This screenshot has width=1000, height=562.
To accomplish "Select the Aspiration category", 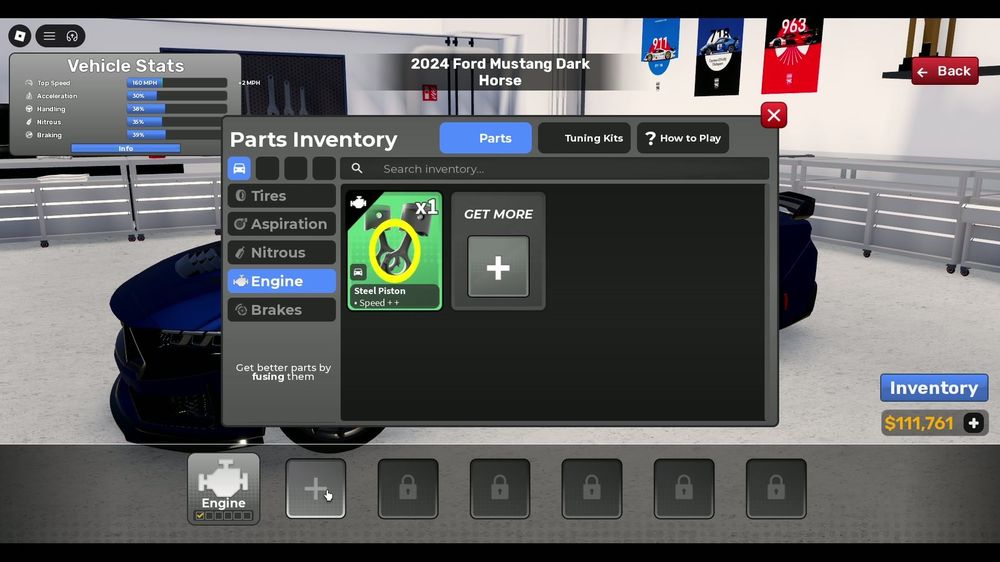I will [x=281, y=224].
